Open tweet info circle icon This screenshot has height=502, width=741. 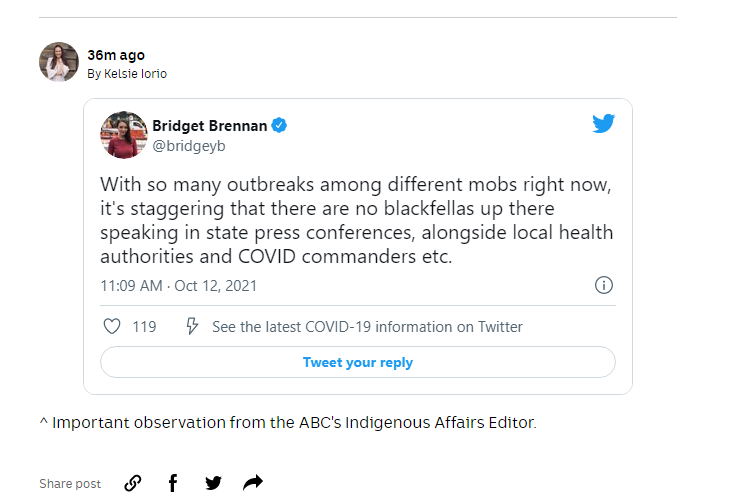pos(604,285)
